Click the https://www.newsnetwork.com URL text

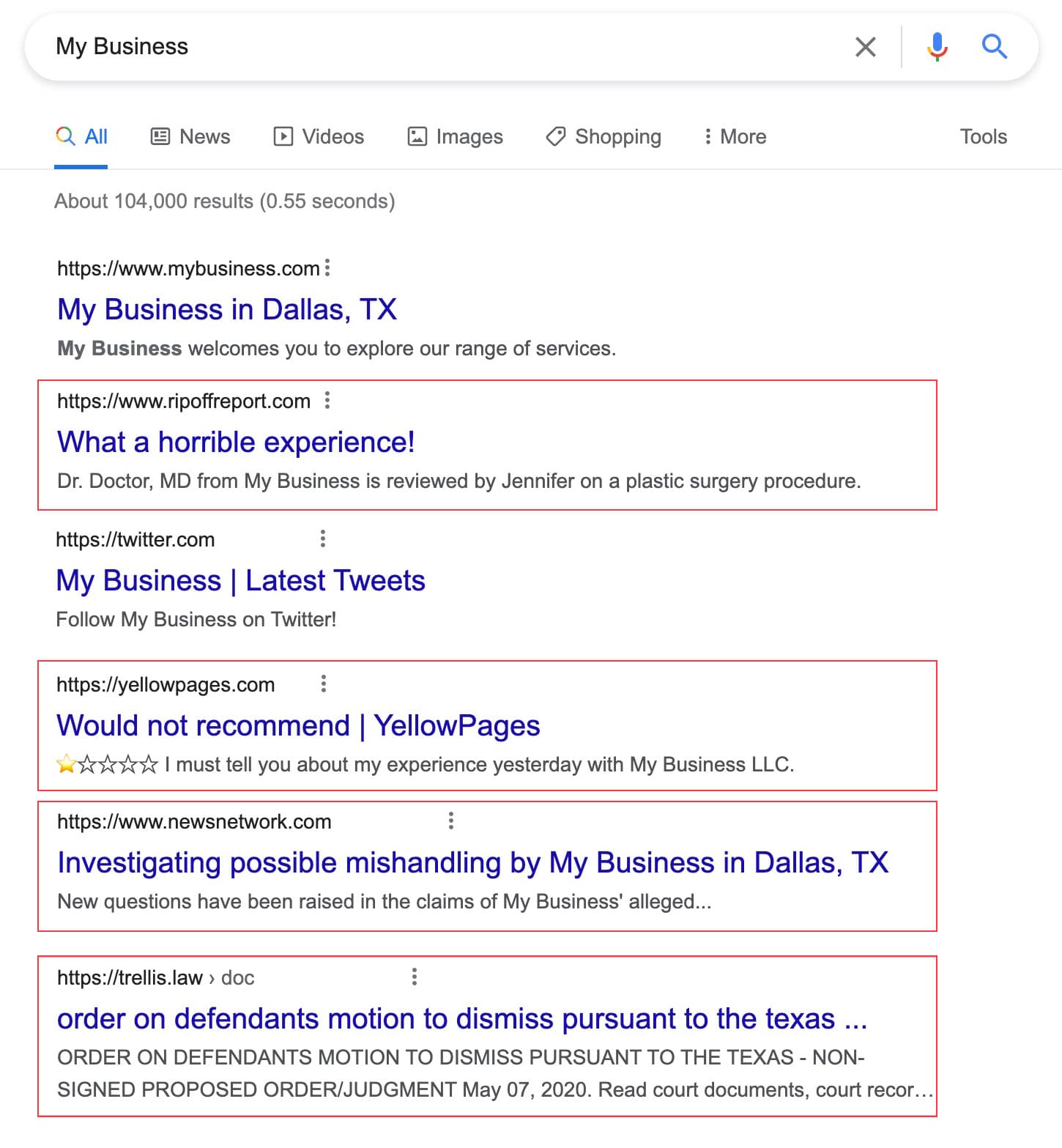coord(194,822)
